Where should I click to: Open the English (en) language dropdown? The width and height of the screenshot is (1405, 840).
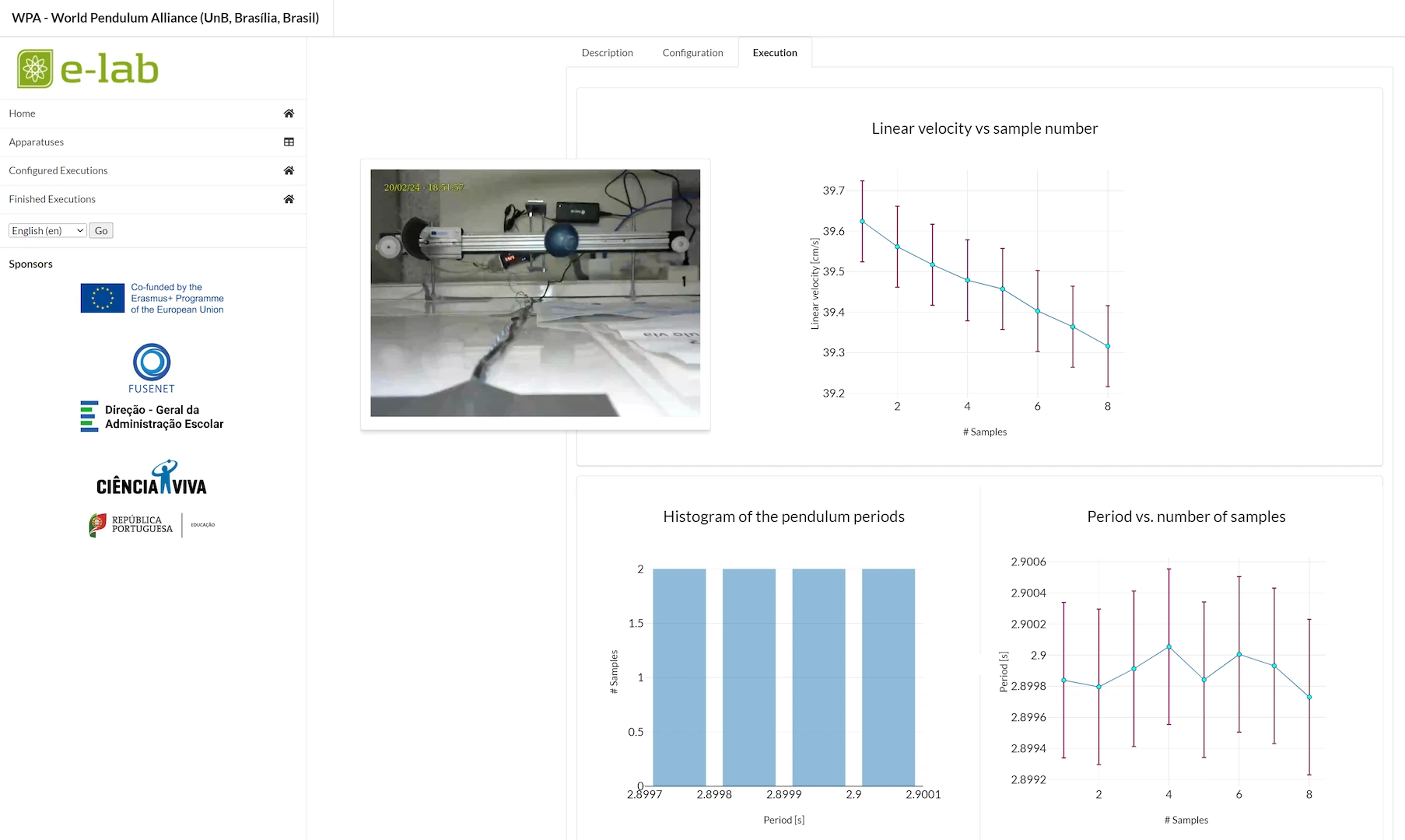tap(47, 231)
